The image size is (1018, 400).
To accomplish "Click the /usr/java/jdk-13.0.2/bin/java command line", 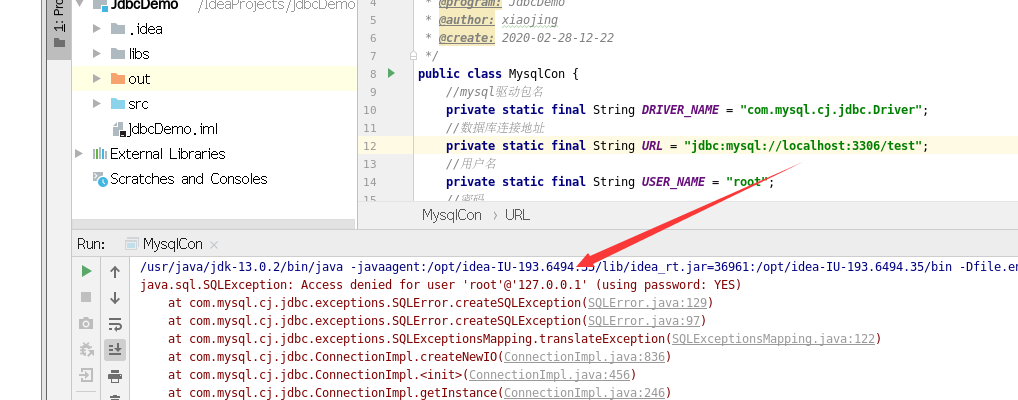I will click(579, 266).
